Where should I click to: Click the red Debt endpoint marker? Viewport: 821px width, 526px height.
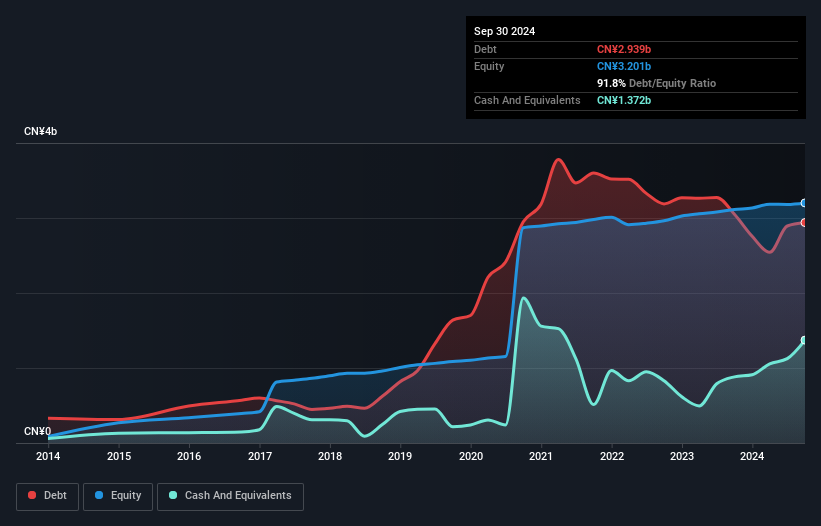(x=804, y=222)
